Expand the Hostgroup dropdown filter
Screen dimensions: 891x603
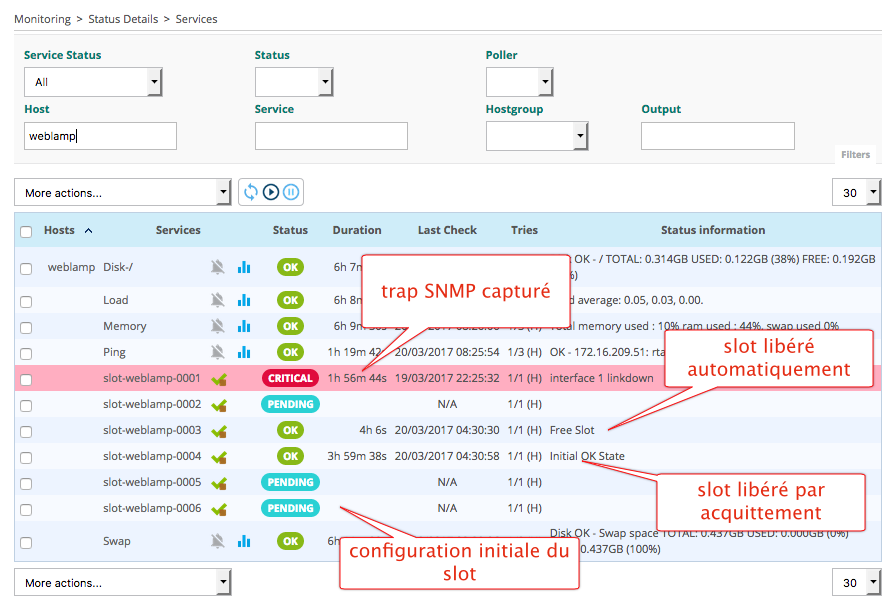pyautogui.click(x=537, y=136)
